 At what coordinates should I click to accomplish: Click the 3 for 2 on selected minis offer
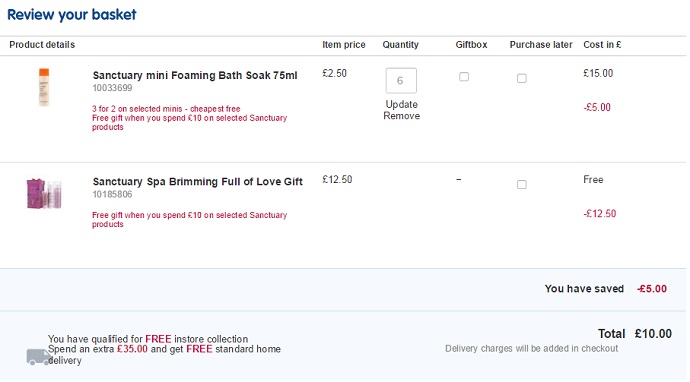tap(166, 109)
